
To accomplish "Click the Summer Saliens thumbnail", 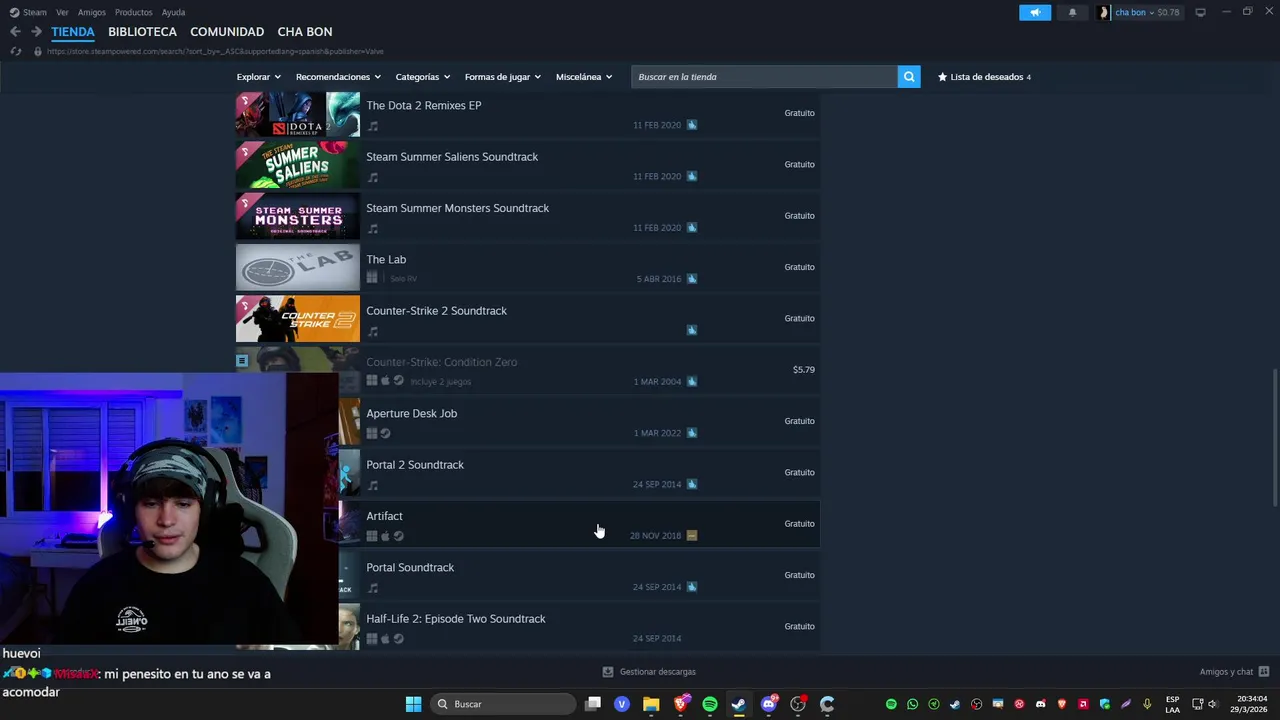I will click(x=298, y=165).
